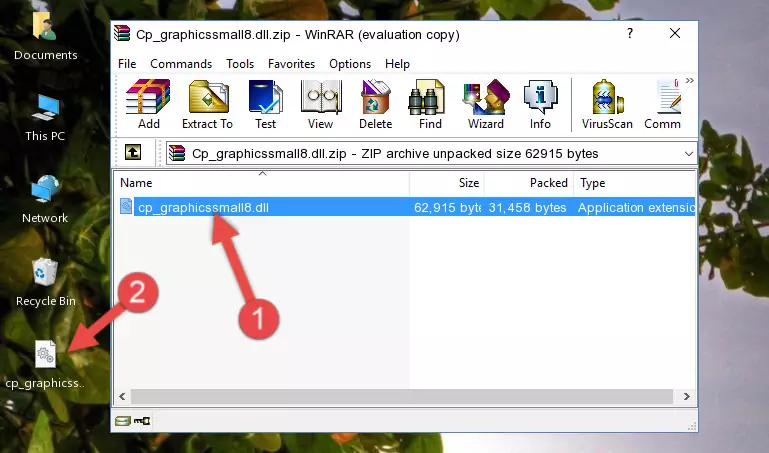Sort by Name column header
The width and height of the screenshot is (769, 453).
coord(262,183)
